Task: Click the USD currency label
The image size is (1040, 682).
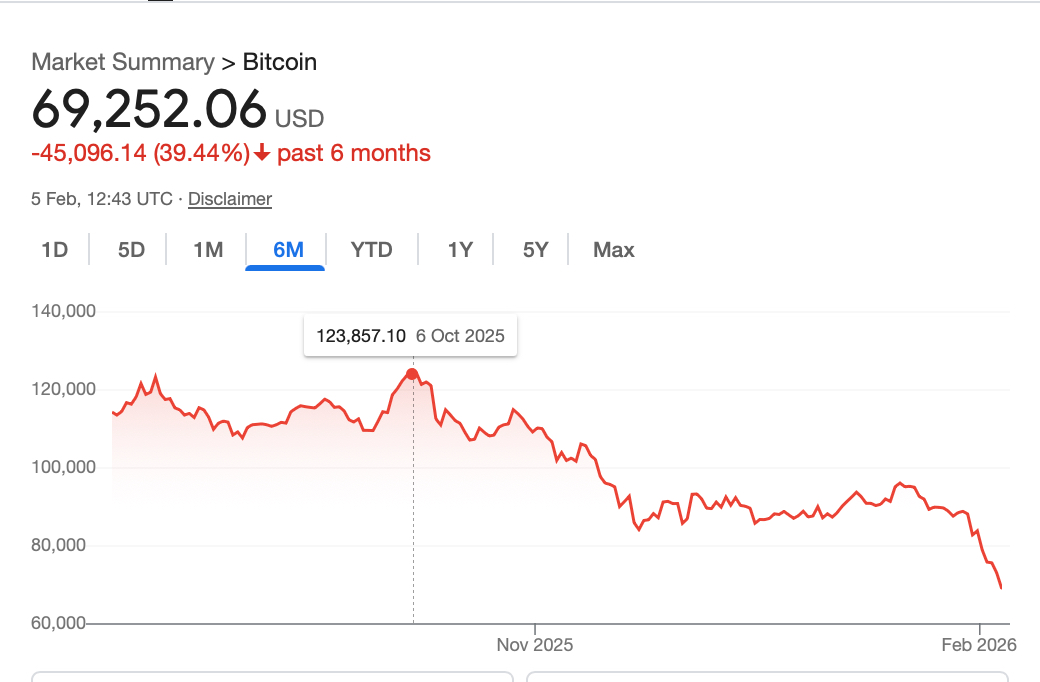Action: (x=300, y=119)
